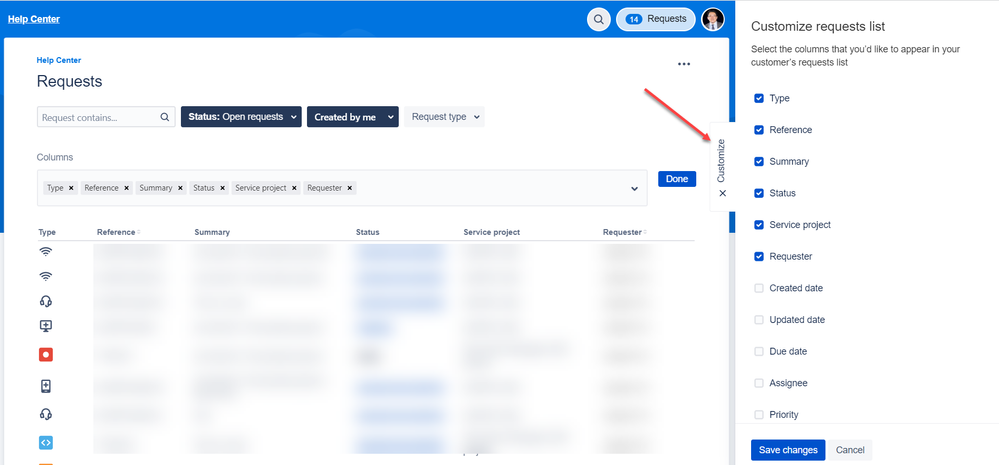Click the monitor request type icon
The image size is (999, 465).
(x=45, y=326)
